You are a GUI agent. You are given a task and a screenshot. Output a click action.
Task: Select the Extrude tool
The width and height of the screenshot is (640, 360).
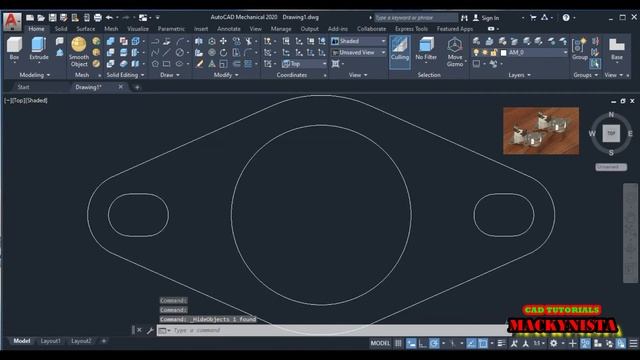(x=39, y=49)
